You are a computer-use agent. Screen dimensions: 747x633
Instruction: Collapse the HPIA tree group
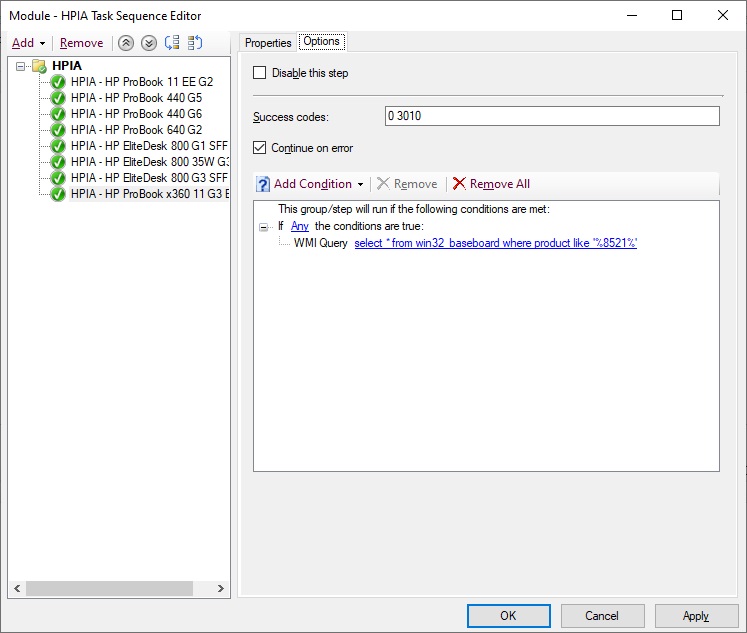(21, 66)
